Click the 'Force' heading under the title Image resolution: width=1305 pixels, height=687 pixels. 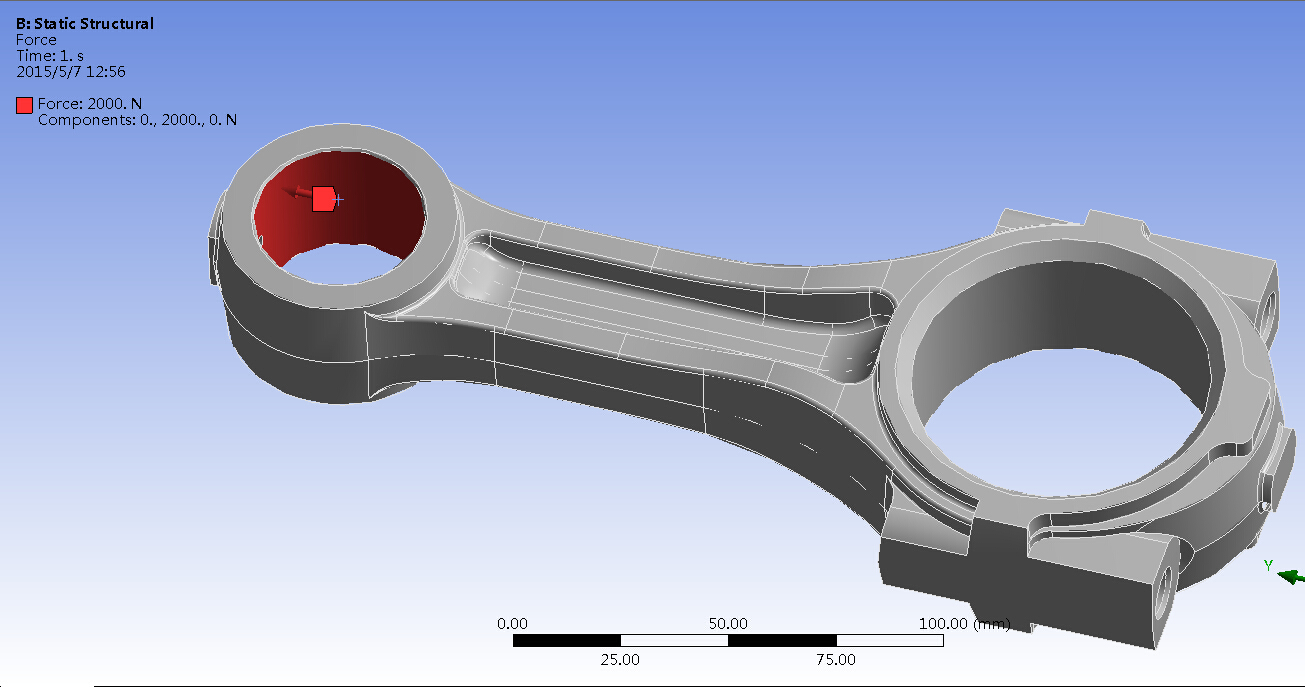tap(36, 40)
